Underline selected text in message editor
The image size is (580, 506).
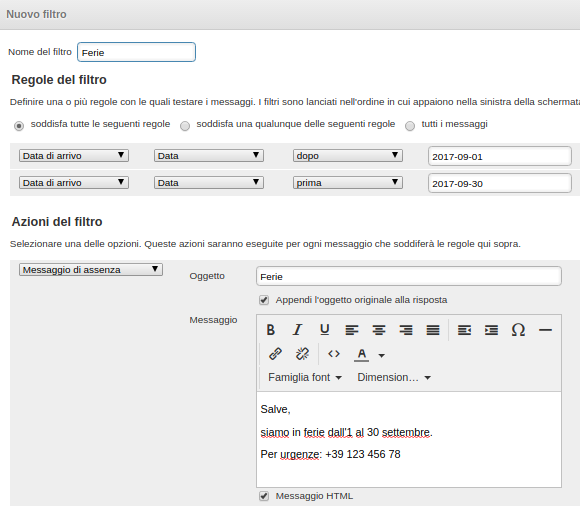pos(324,330)
